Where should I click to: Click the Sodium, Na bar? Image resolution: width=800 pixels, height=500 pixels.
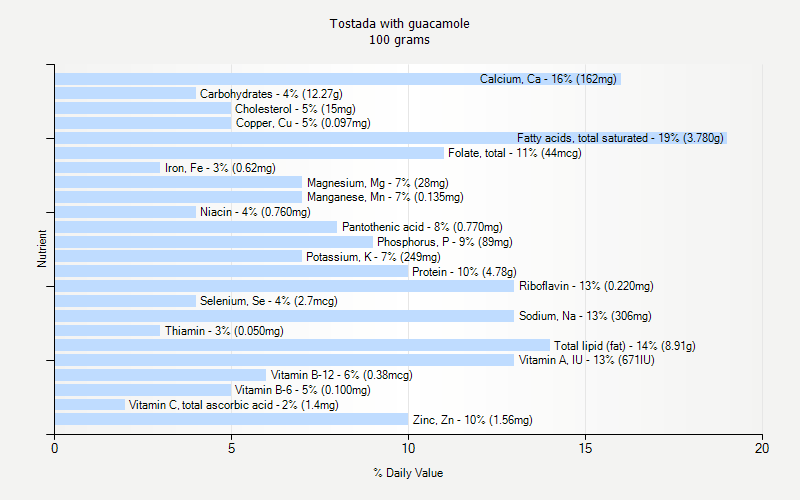point(284,316)
